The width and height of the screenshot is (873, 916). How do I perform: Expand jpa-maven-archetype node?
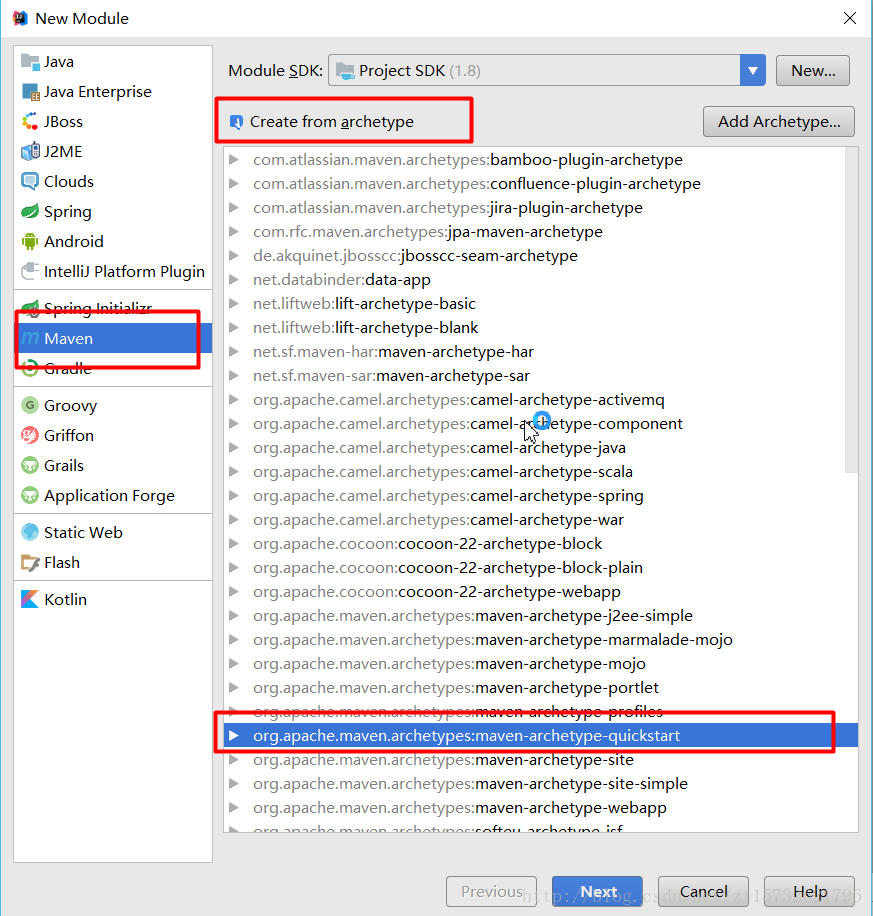[234, 231]
